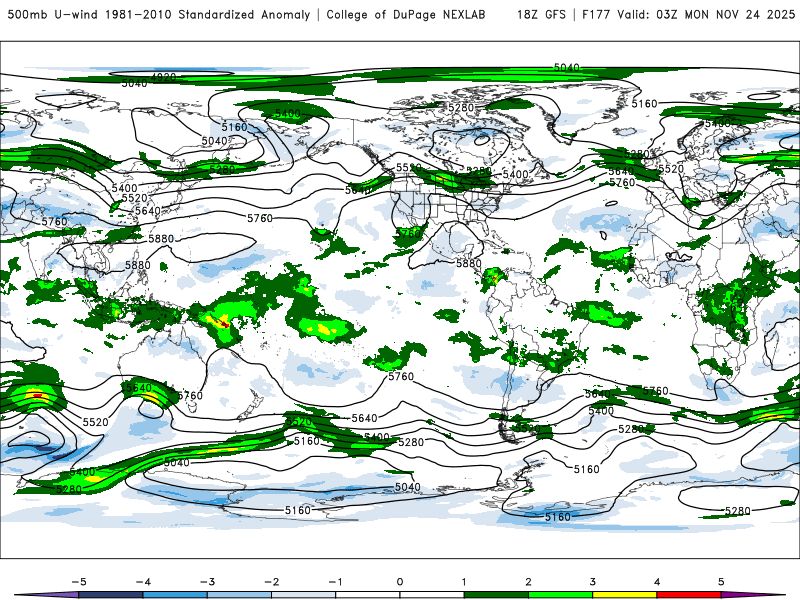Screen dimensions: 800x600
Task: Select the dark green colorbar segment between 1 and 2
Action: point(496,595)
